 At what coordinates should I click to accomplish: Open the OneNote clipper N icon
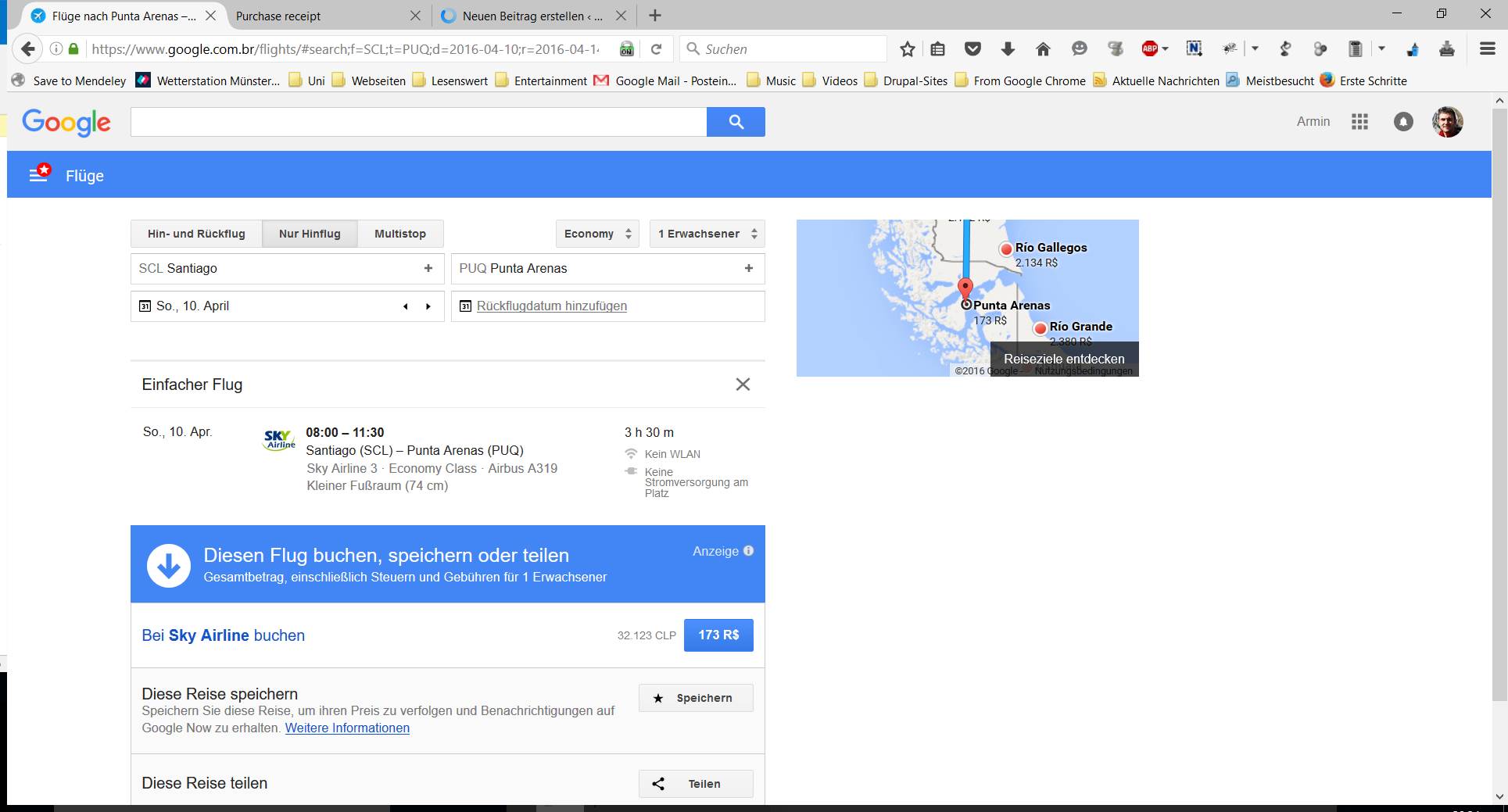[x=1194, y=49]
